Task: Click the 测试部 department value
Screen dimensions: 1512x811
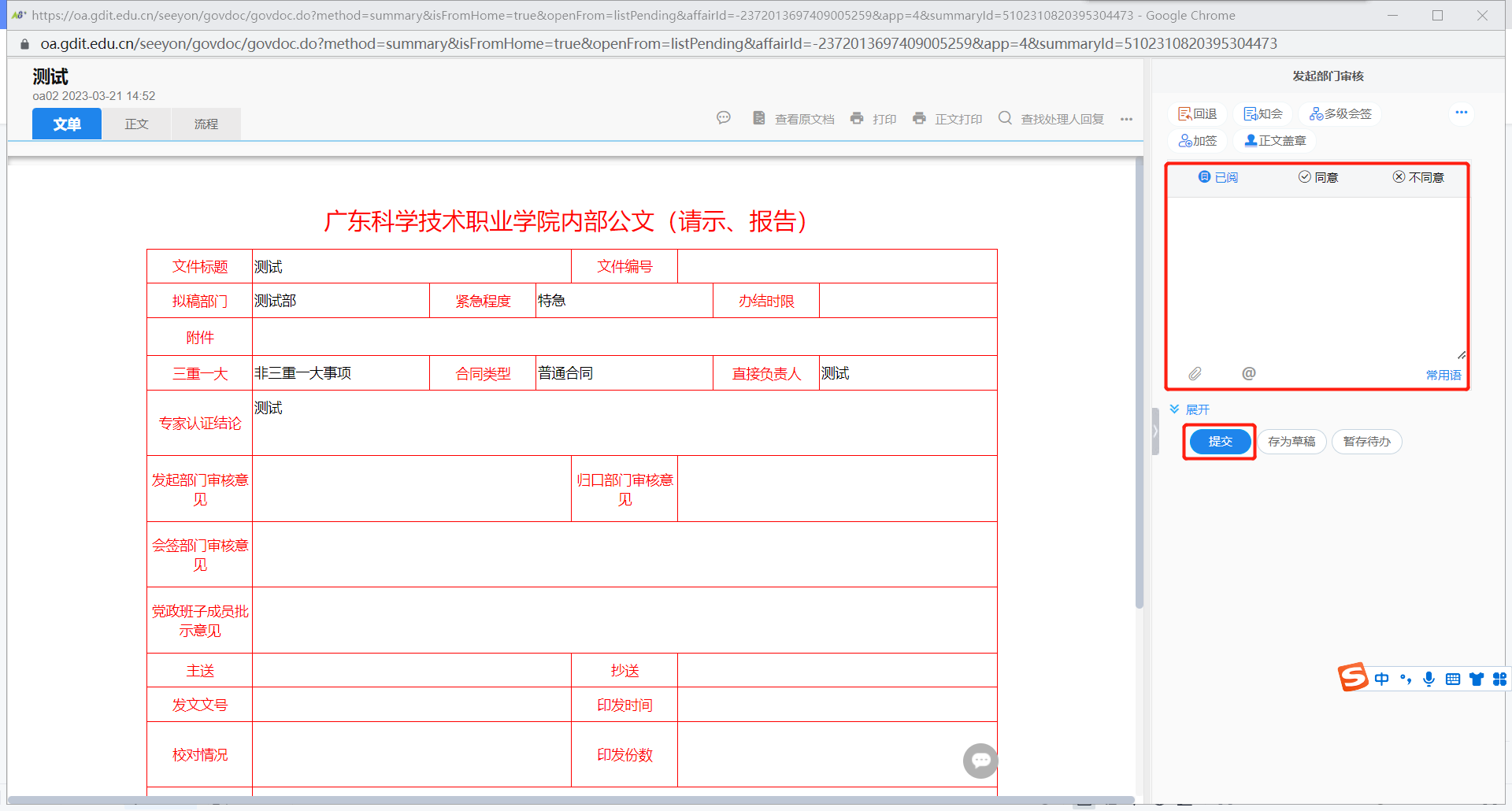Action: pos(276,301)
